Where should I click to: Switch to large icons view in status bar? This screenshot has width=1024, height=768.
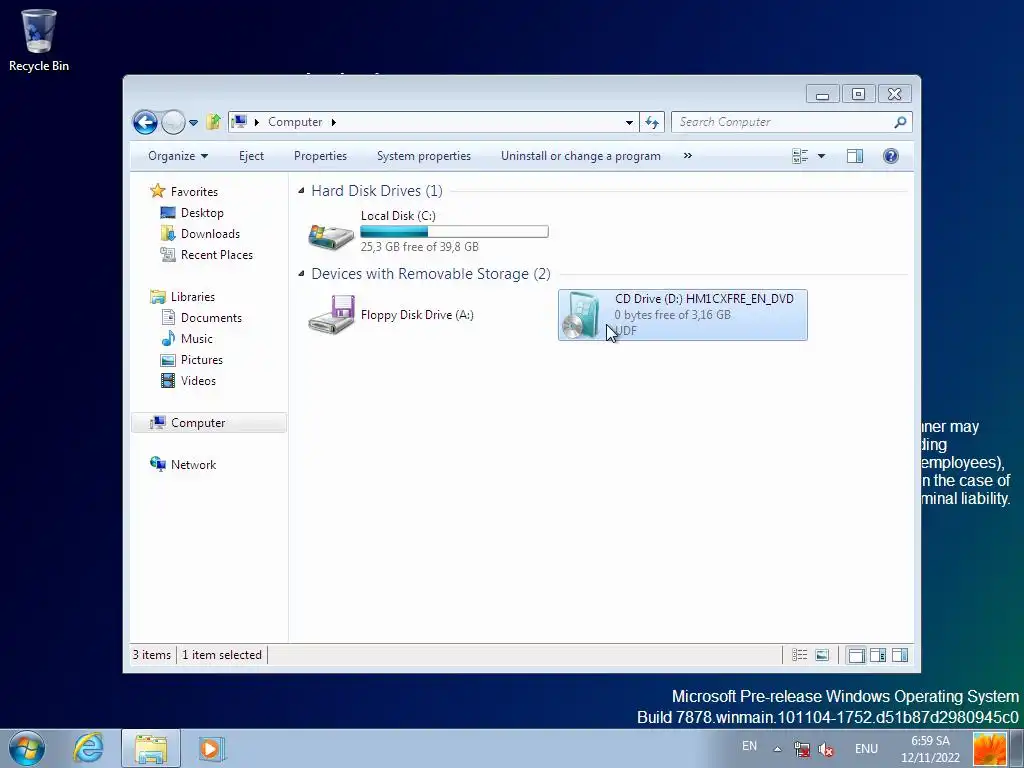pos(822,654)
